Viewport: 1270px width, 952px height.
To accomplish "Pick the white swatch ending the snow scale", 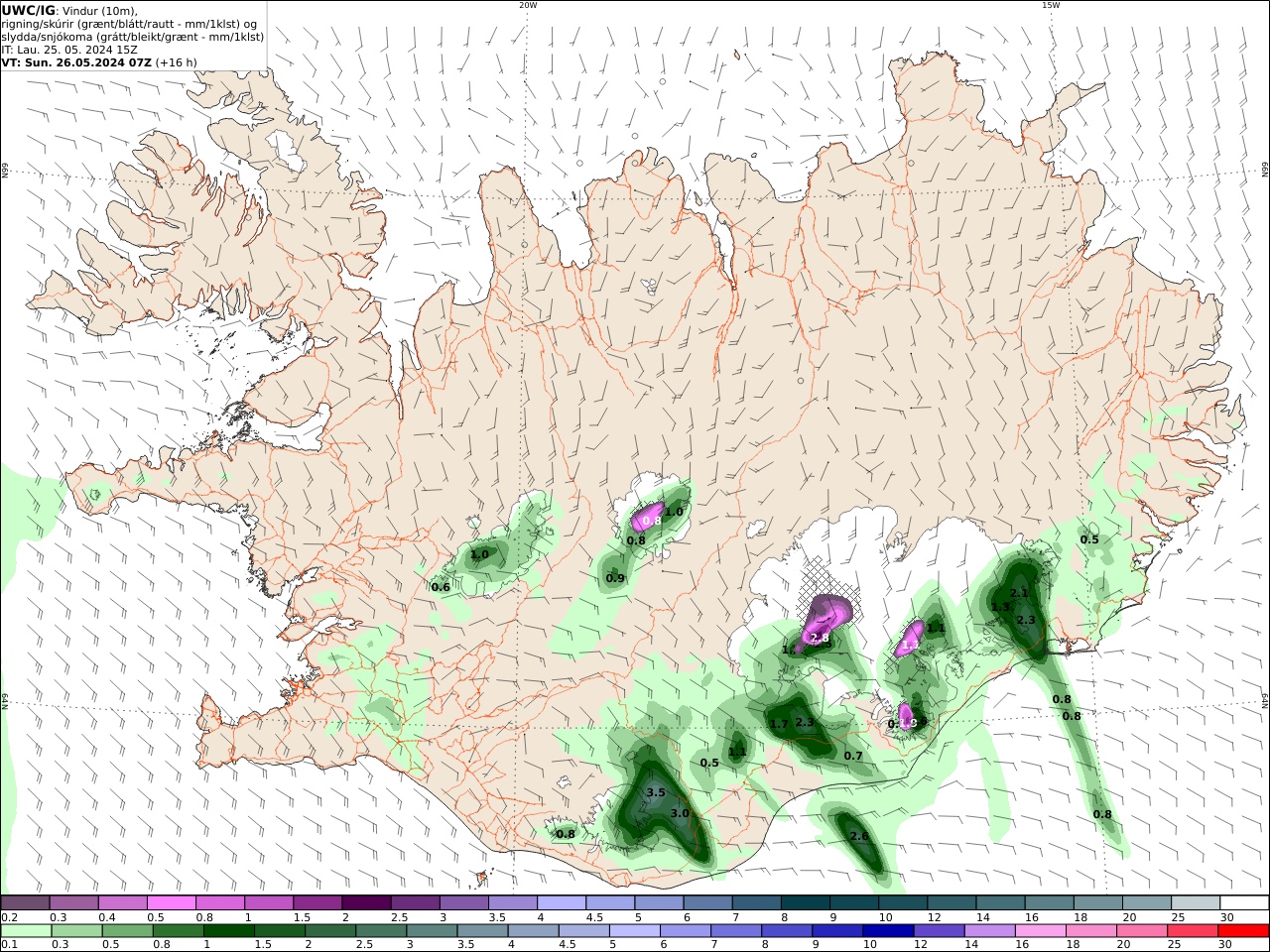I will click(1243, 903).
